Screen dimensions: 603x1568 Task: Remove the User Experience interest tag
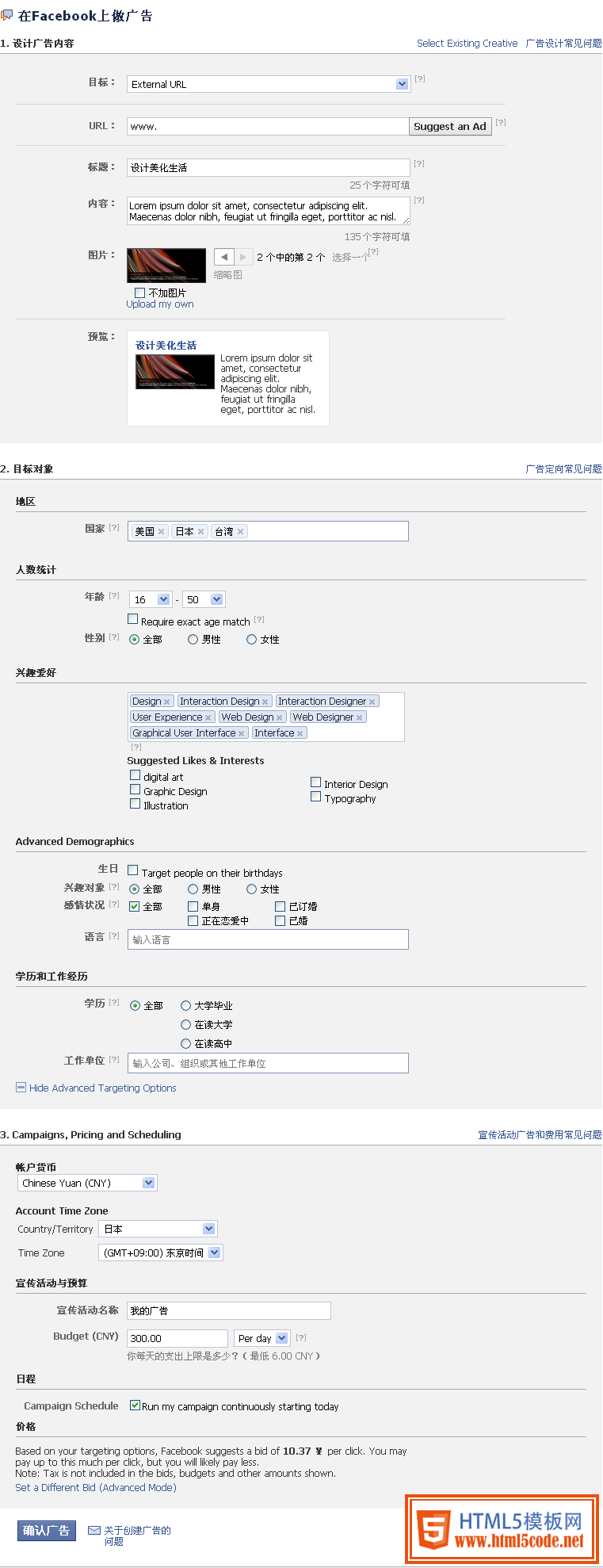click(x=208, y=717)
